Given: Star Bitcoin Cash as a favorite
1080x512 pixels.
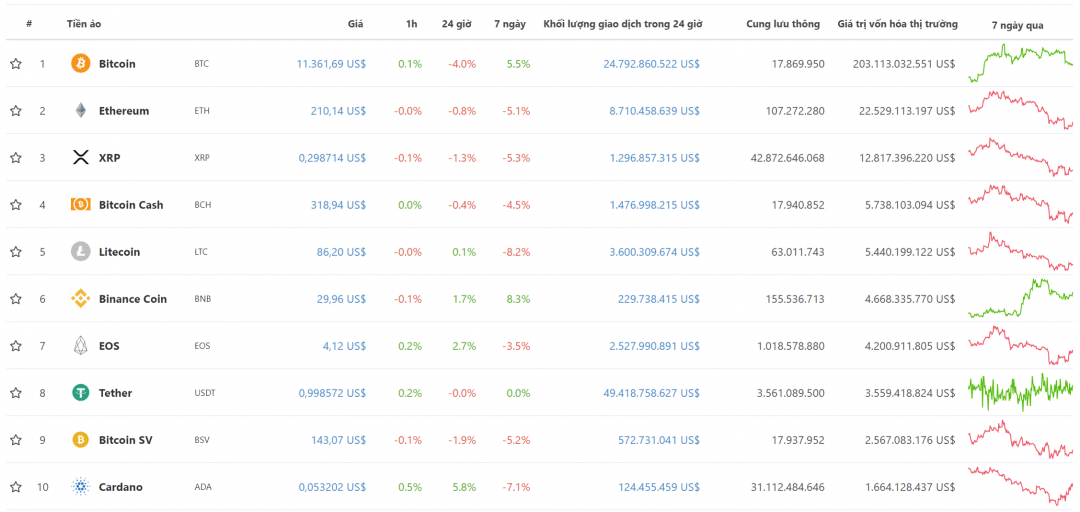Looking at the screenshot, I should (16, 205).
